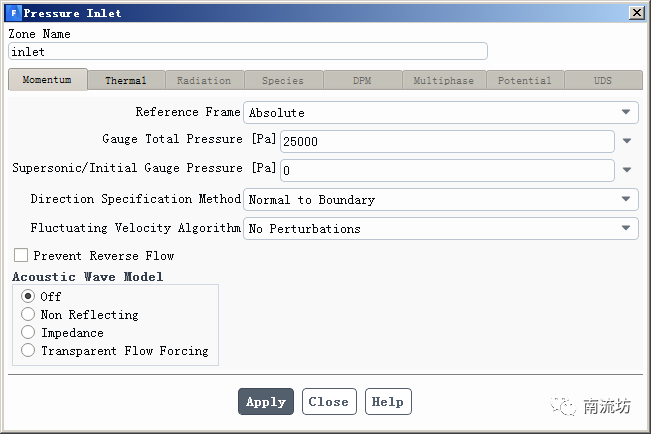Expand Supersonic/Initial Gauge Pressure options arrow

coord(628,170)
